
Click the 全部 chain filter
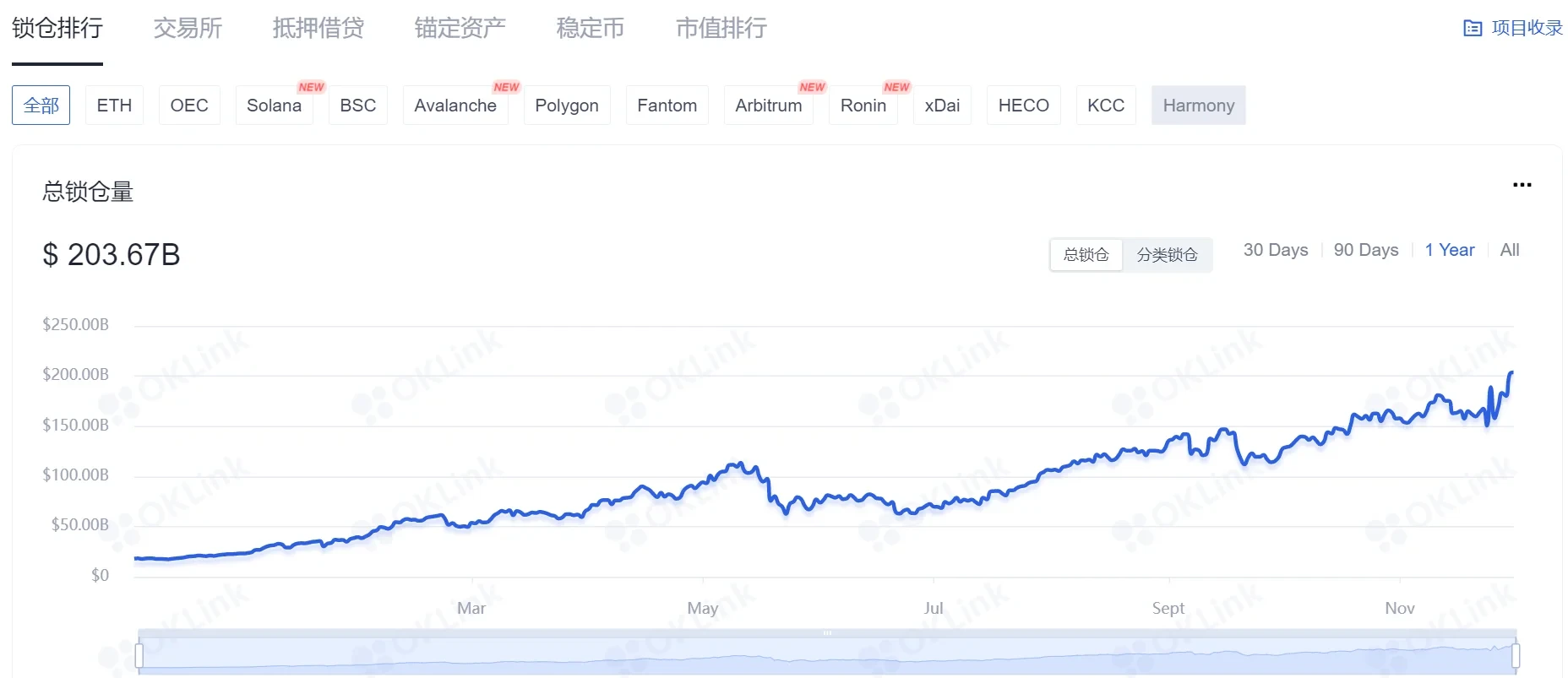[x=41, y=106]
